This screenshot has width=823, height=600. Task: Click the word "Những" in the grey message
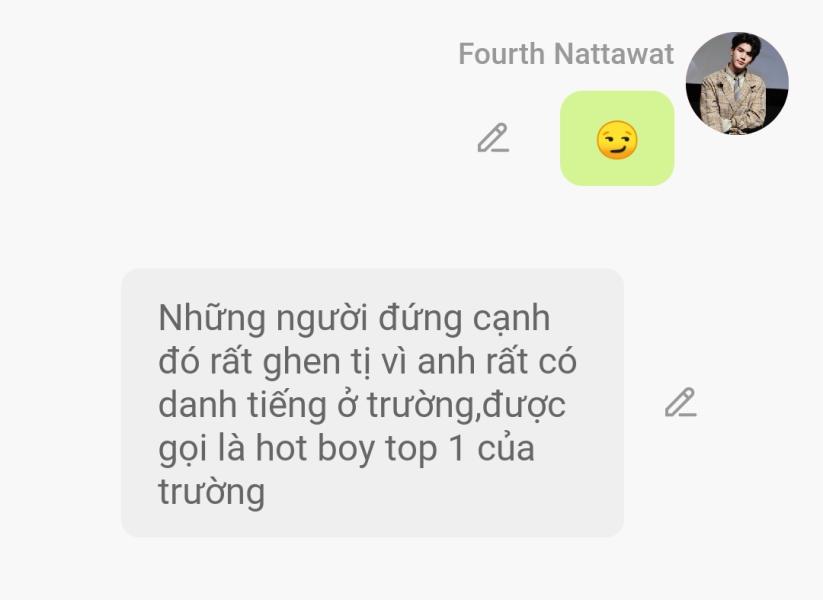212,319
